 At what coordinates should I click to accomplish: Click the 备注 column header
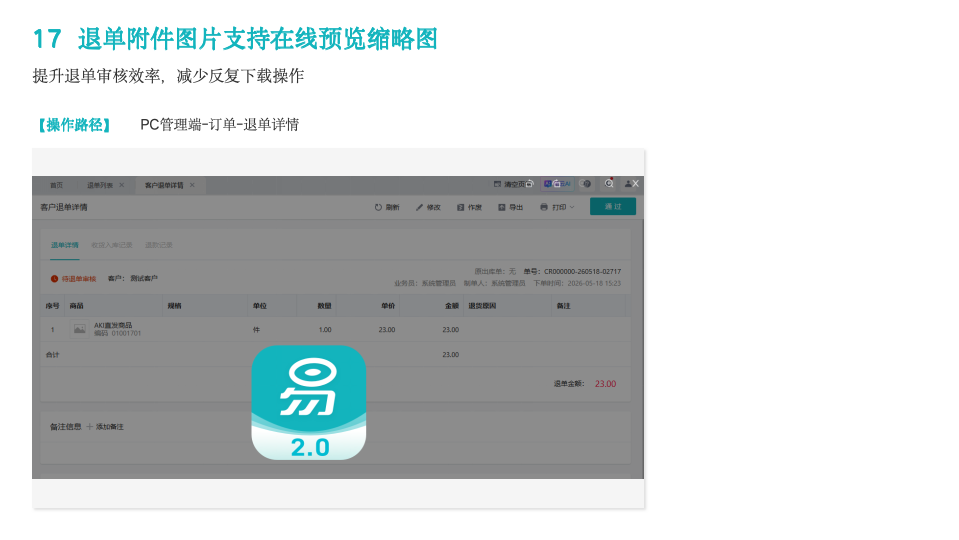pyautogui.click(x=563, y=306)
